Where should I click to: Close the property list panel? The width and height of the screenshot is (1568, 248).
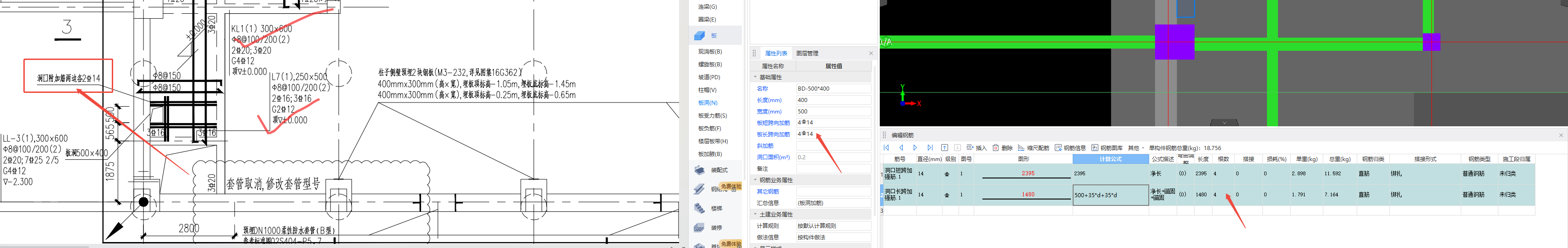(871, 54)
